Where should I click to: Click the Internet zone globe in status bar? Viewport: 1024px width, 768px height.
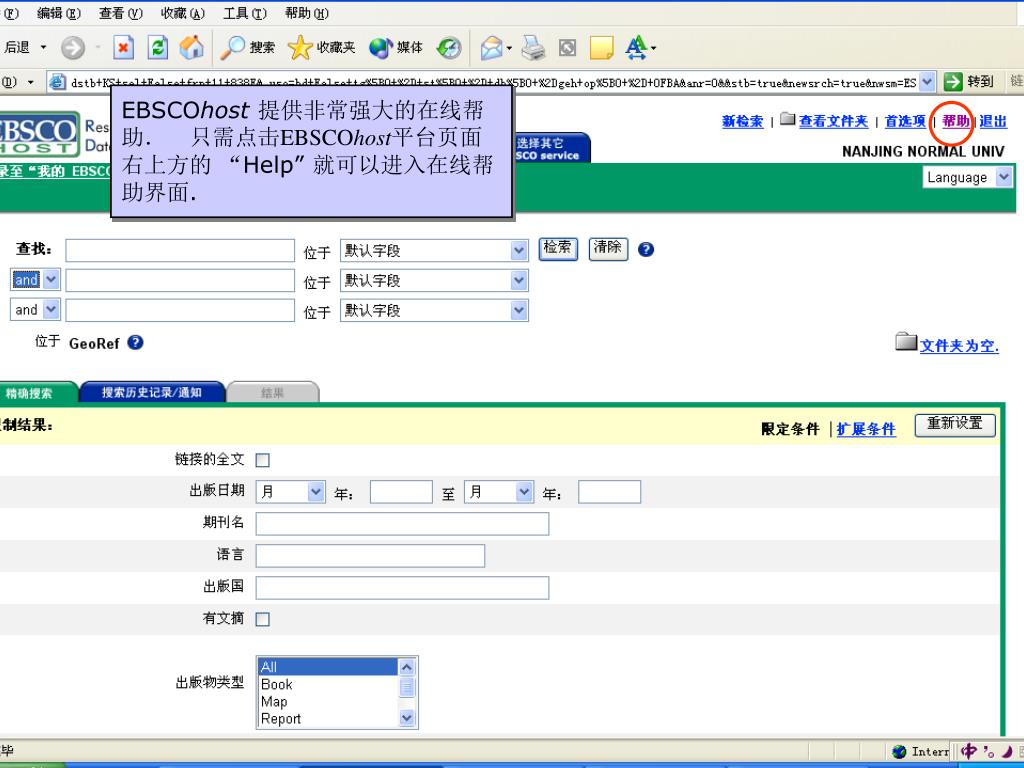tap(899, 752)
